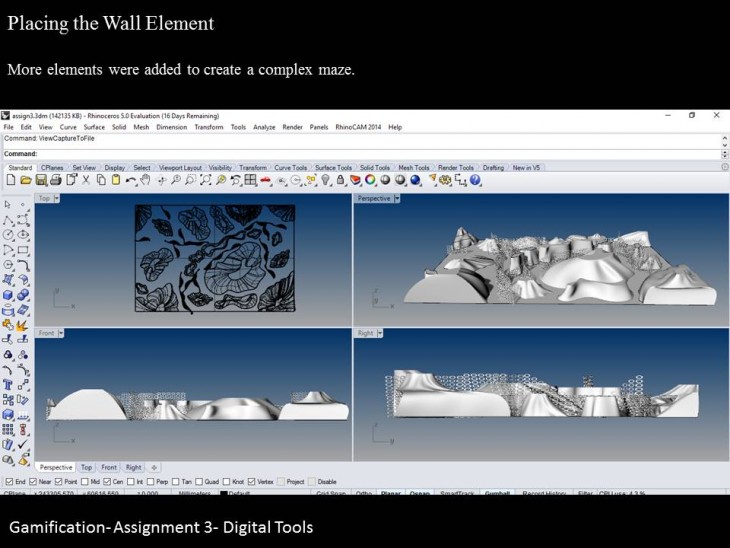Open the Top viewport dropdown arrow
Image resolution: width=730 pixels, height=548 pixels.
(57, 198)
